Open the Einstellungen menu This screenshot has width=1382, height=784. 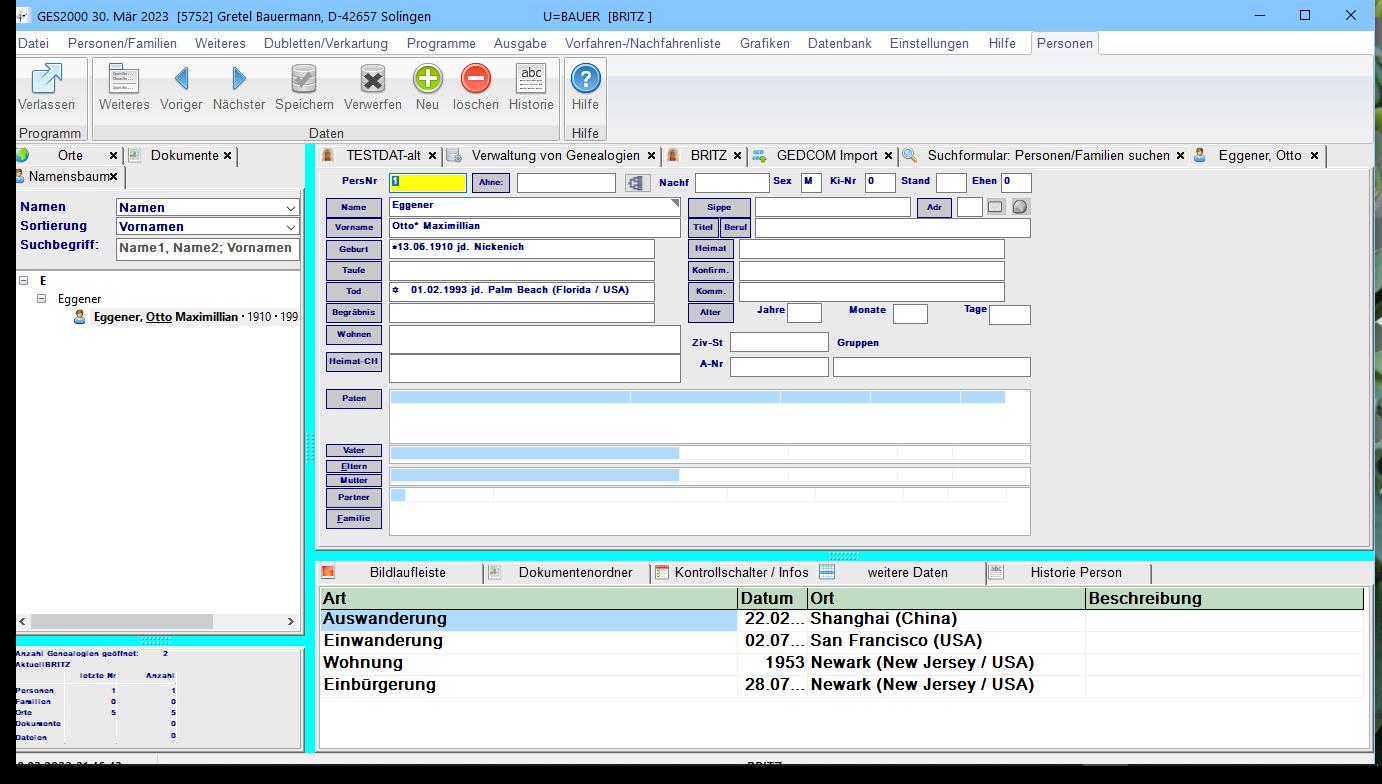coord(929,43)
